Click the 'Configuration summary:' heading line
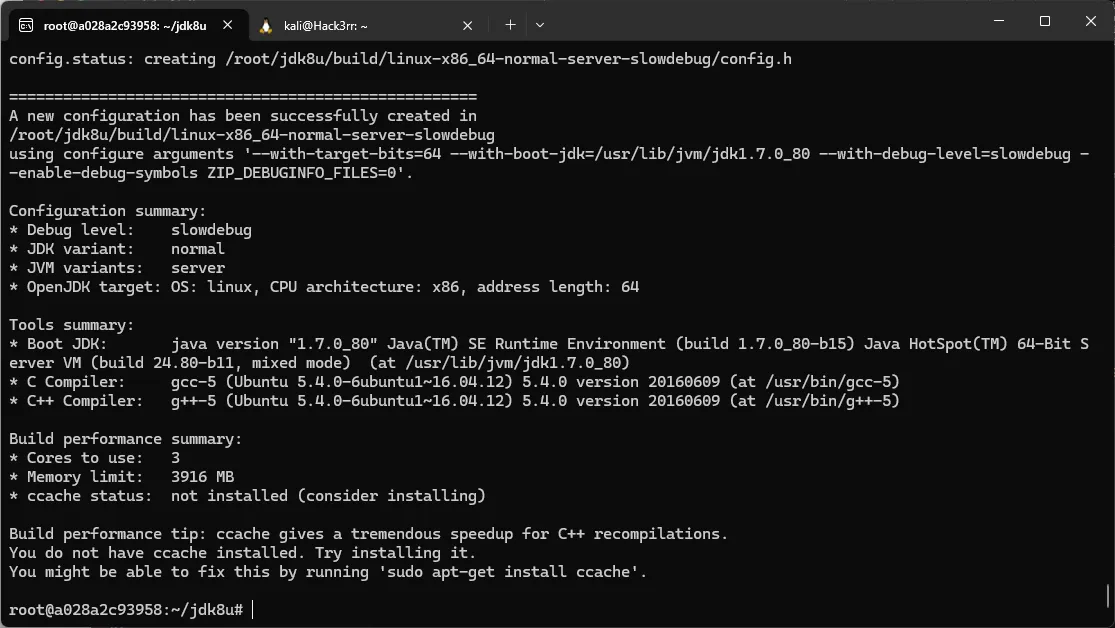The image size is (1115, 628). pos(107,211)
